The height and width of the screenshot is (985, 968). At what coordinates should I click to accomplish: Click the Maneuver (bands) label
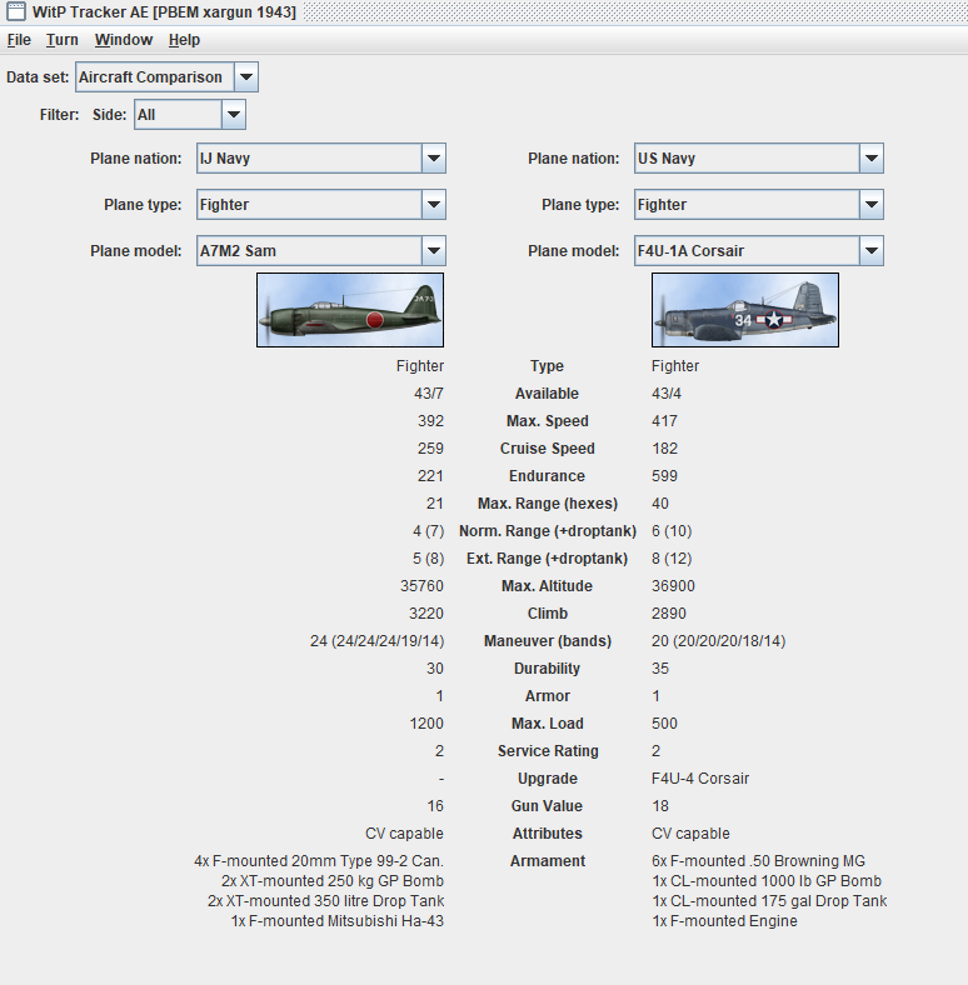tap(547, 641)
